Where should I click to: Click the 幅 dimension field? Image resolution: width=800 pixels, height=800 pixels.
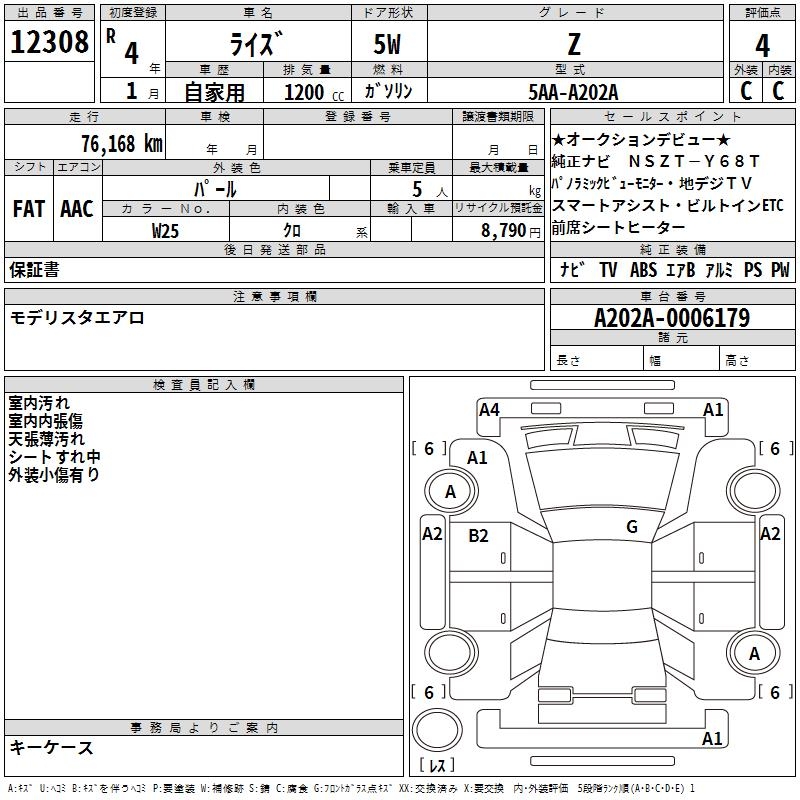(682, 359)
